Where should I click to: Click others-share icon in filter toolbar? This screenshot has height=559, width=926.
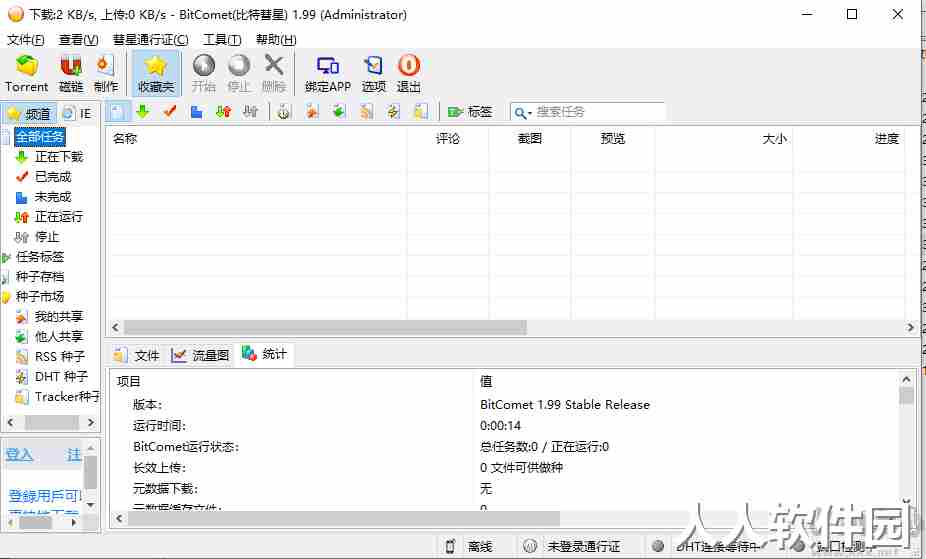pyautogui.click(x=339, y=112)
